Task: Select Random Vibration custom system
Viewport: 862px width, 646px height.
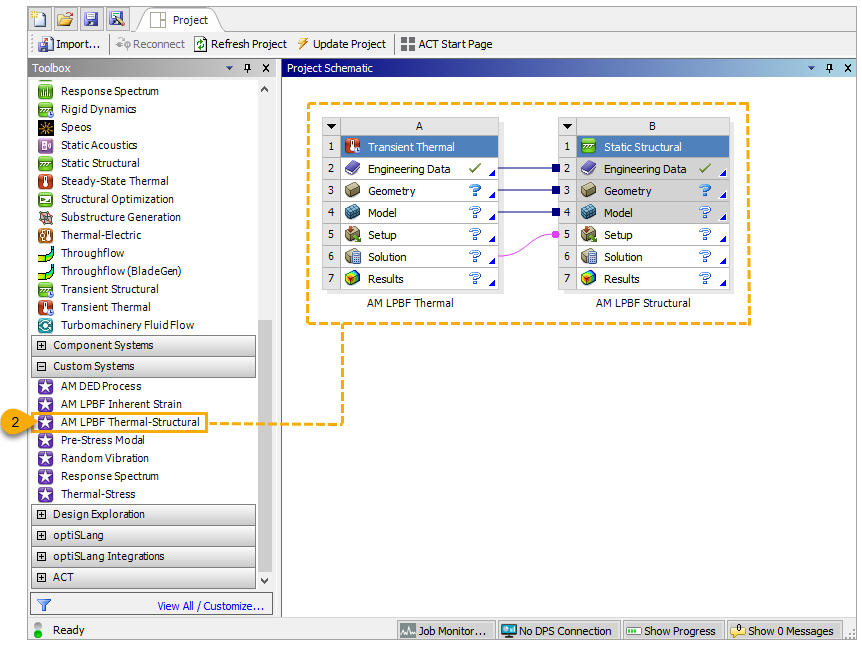Action: 94,459
